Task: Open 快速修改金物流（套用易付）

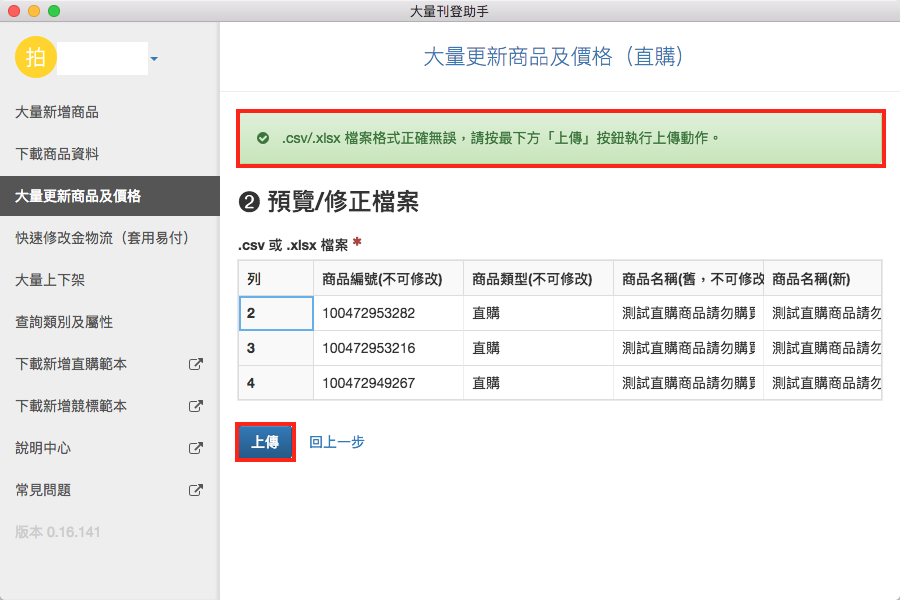Action: pos(102,238)
